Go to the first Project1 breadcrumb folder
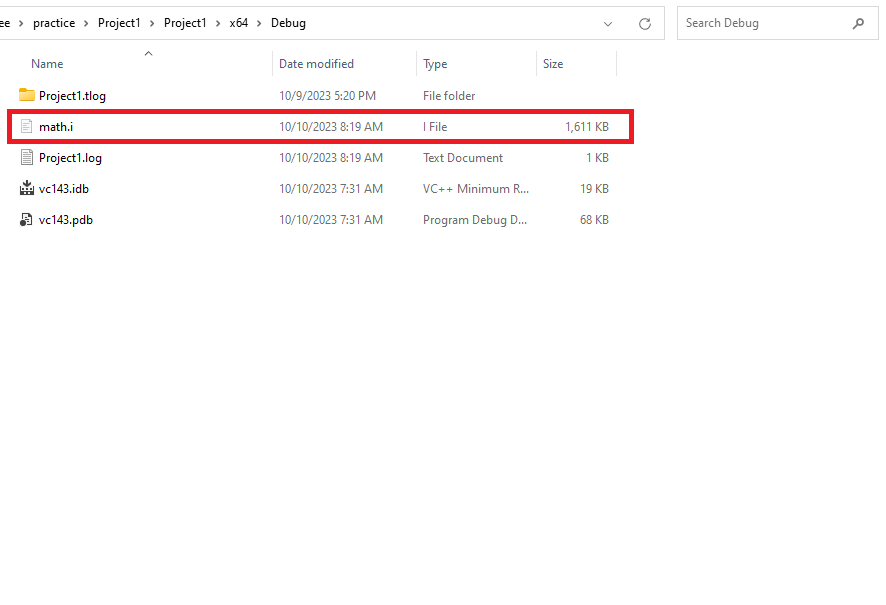This screenshot has height=605, width=886. pos(119,23)
